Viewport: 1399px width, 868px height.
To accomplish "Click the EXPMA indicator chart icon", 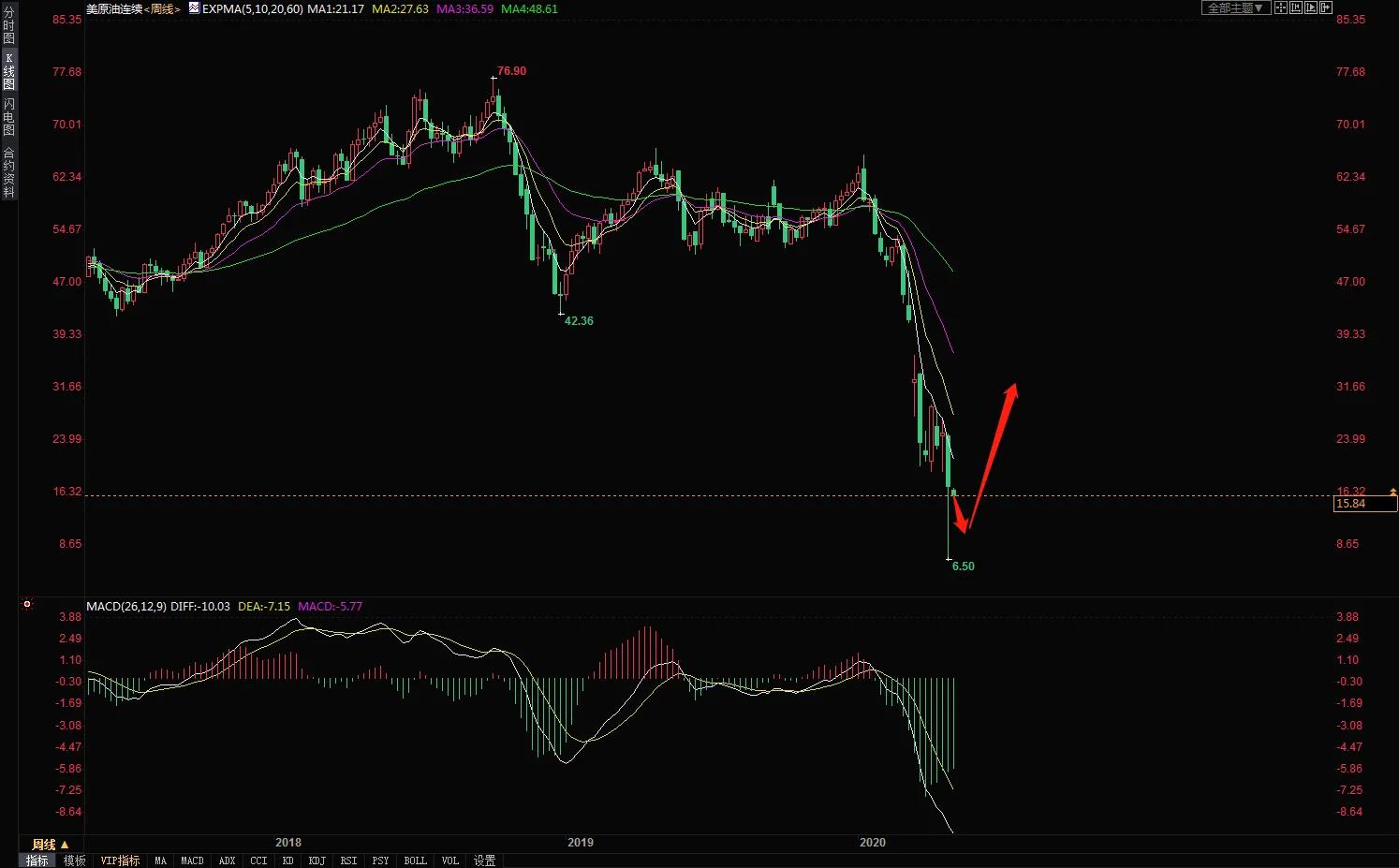I will pos(194,7).
